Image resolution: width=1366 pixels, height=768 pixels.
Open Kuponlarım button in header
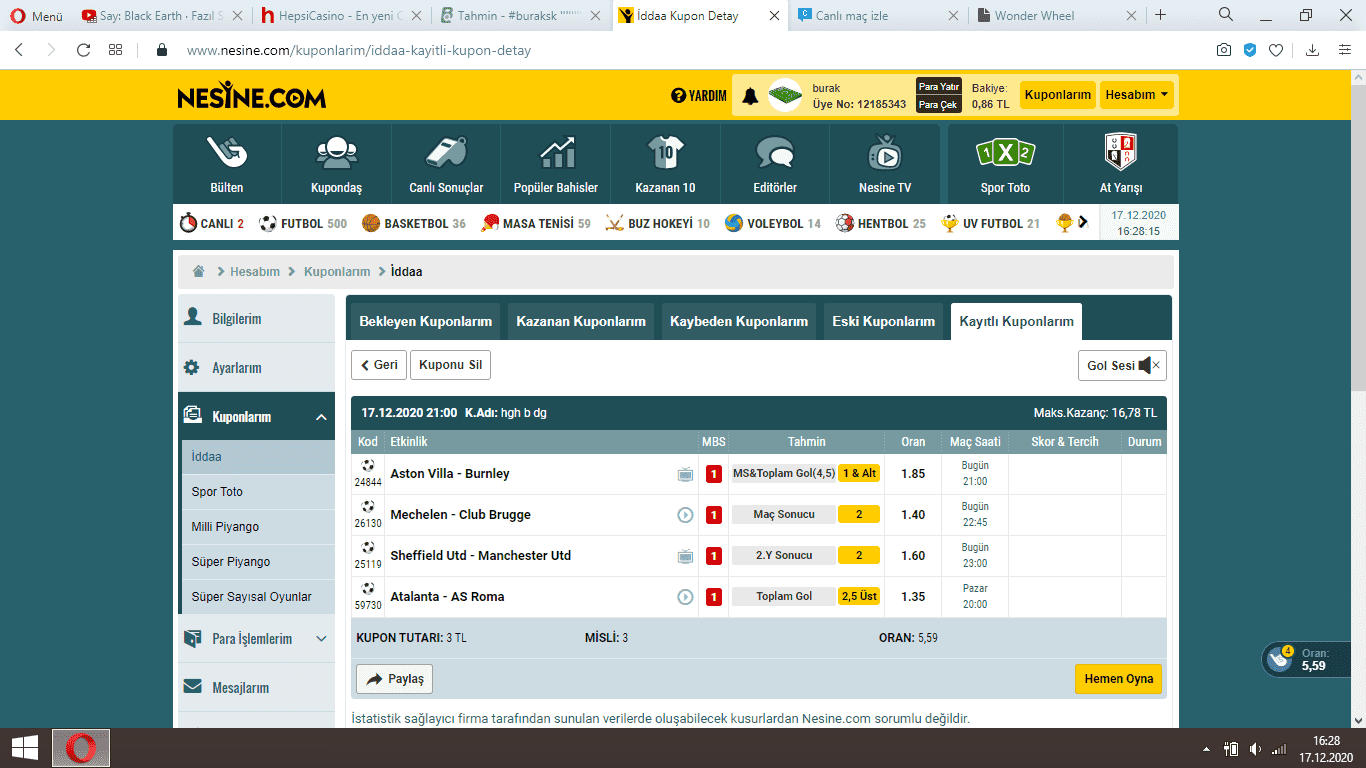coord(1058,95)
